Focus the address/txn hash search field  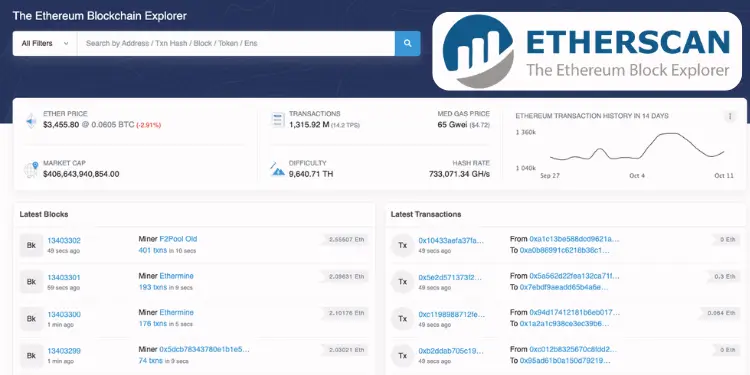pos(236,44)
